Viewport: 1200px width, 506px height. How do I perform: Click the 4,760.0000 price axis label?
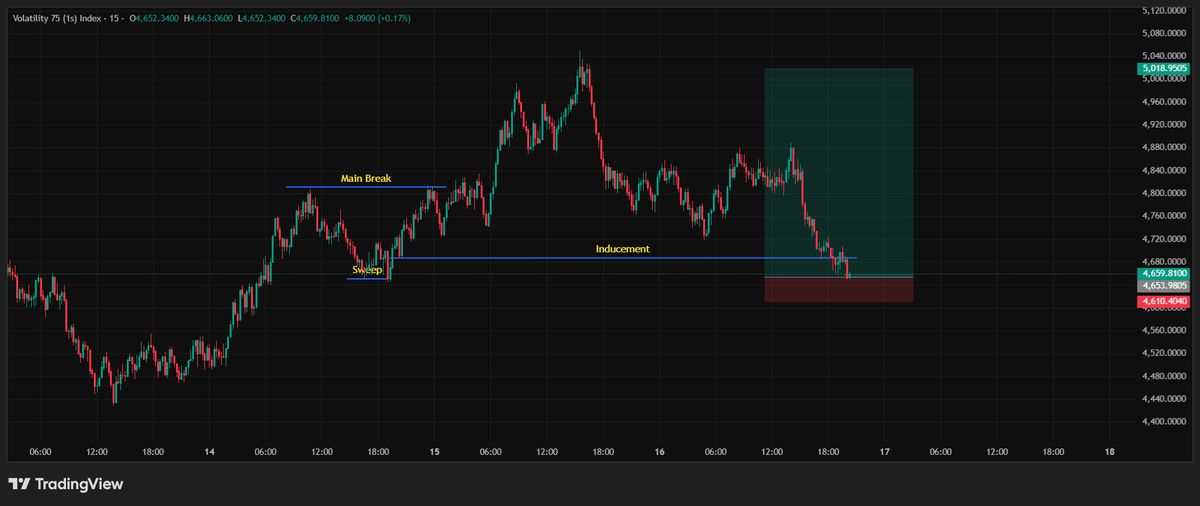coord(1164,216)
